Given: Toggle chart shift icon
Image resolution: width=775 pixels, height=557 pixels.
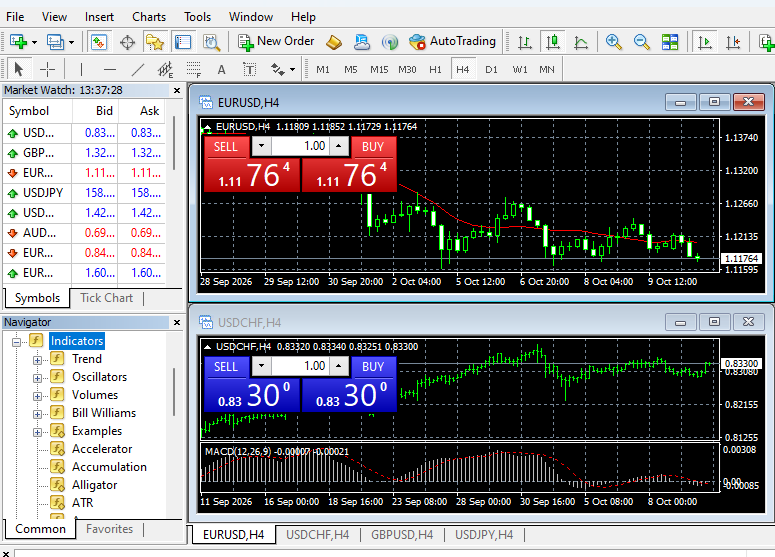Looking at the screenshot, I should pos(733,42).
